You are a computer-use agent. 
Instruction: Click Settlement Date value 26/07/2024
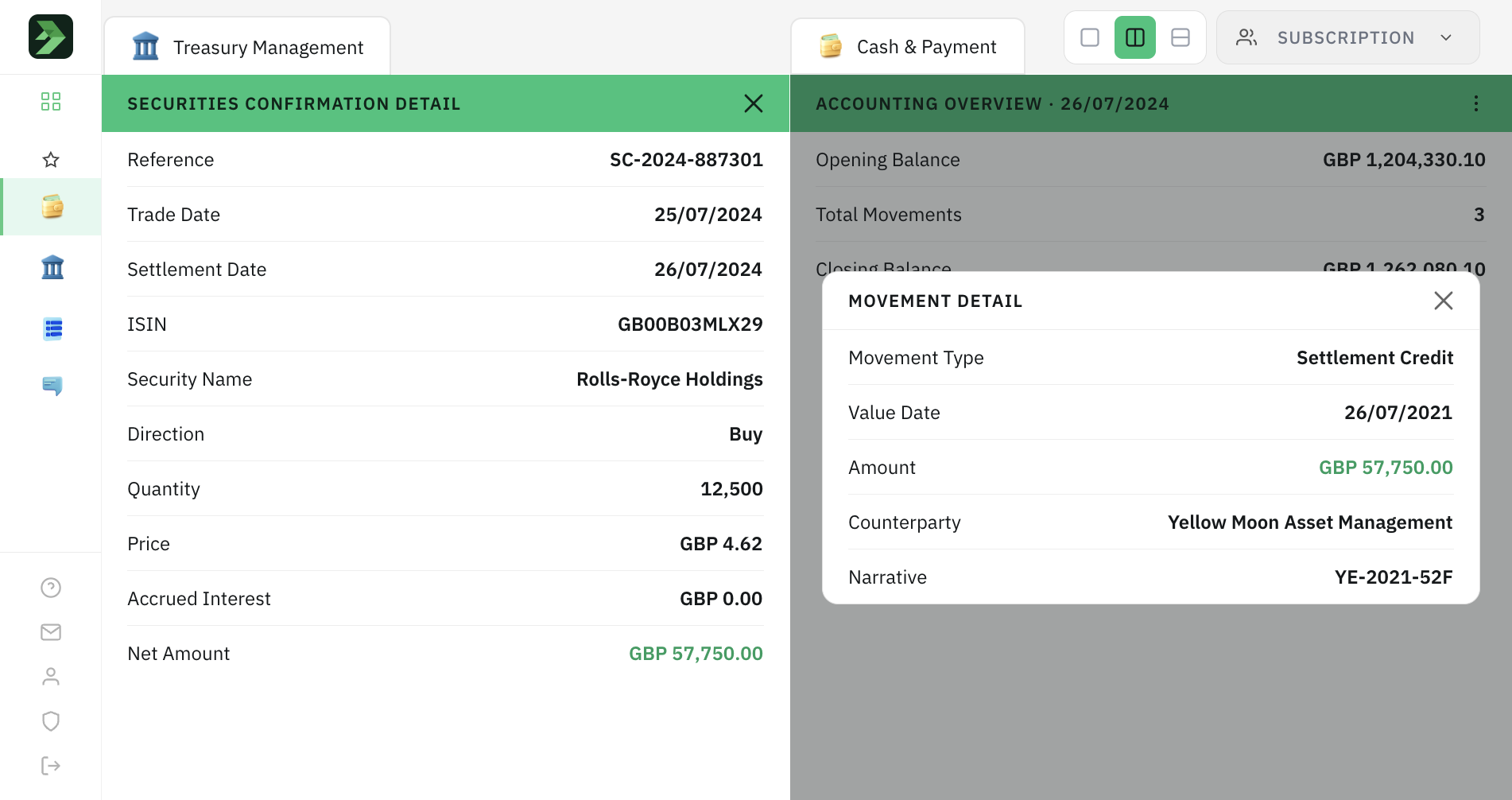(x=708, y=270)
